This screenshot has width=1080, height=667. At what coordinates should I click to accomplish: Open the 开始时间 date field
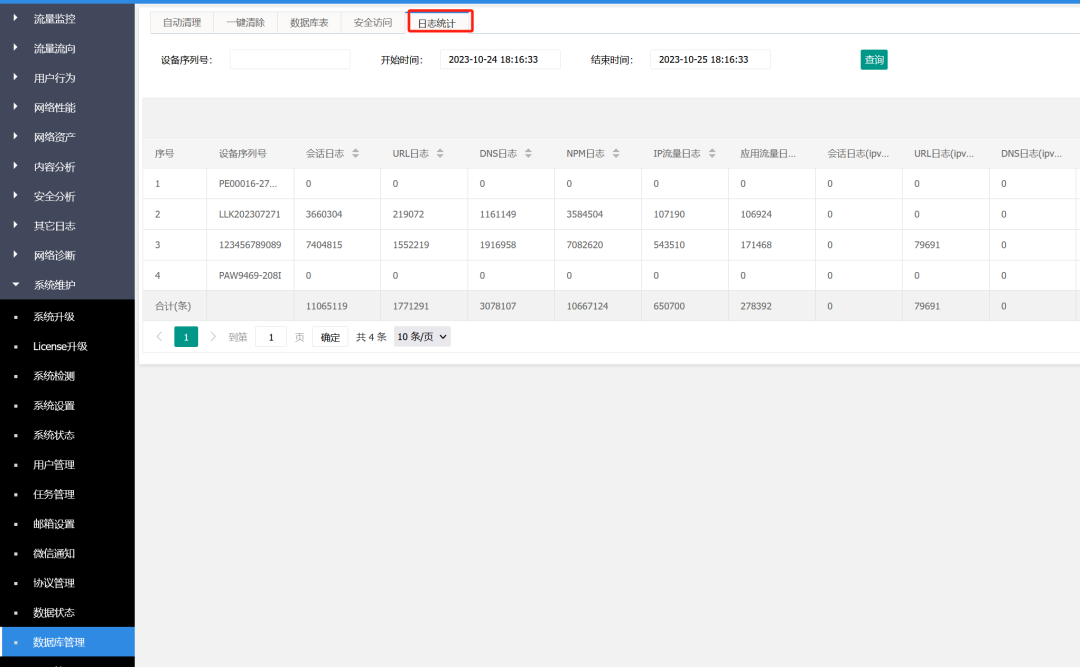tap(500, 60)
